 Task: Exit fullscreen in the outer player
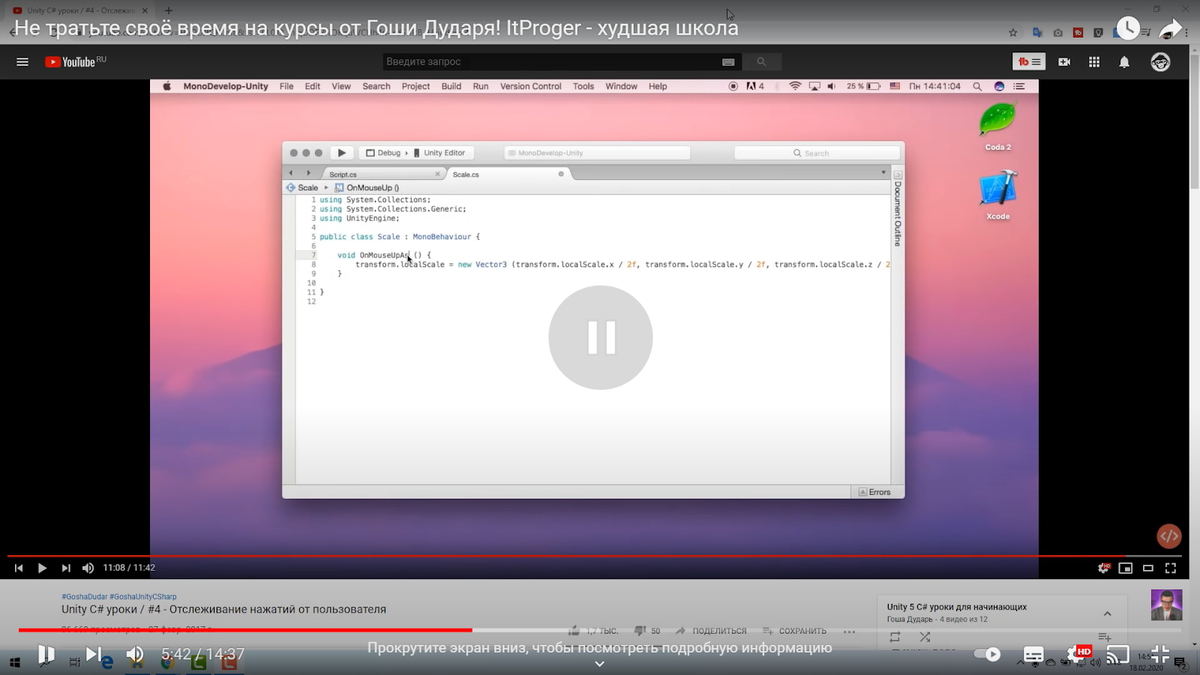pyautogui.click(x=1160, y=654)
